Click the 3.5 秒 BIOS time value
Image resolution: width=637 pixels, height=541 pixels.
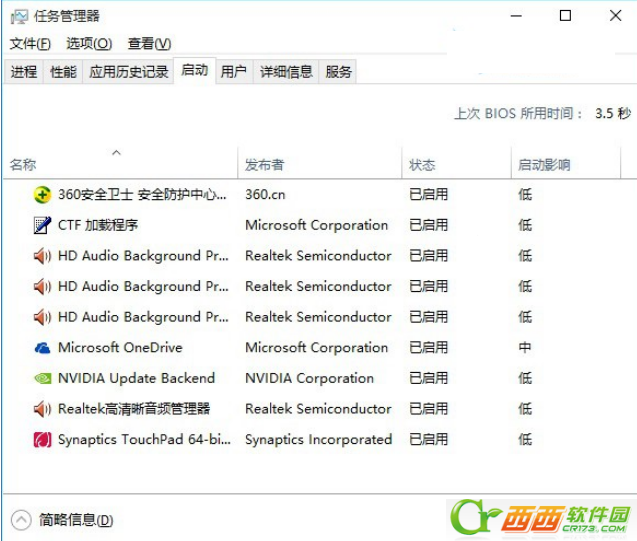pos(613,113)
